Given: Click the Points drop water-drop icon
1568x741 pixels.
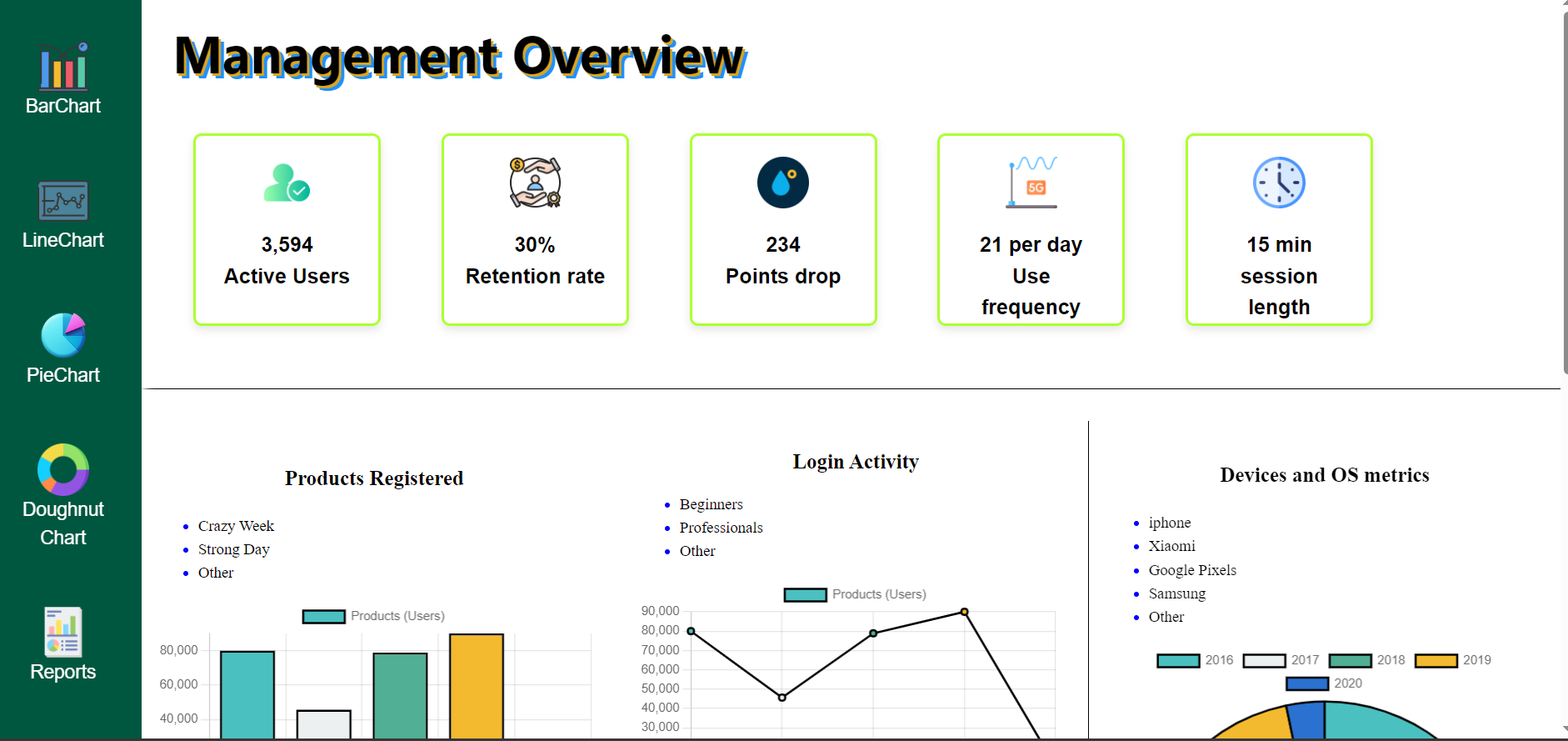Looking at the screenshot, I should click(x=783, y=183).
